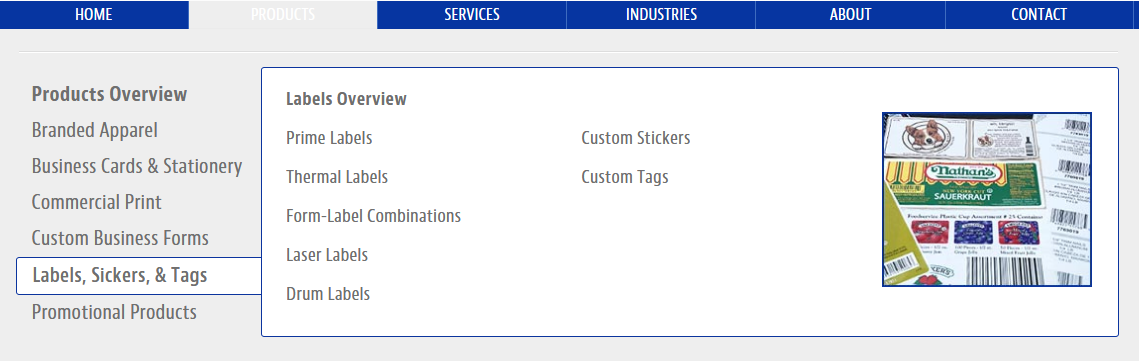The height and width of the screenshot is (361, 1139).
Task: Choose Commercial Print category
Action: pos(97,203)
